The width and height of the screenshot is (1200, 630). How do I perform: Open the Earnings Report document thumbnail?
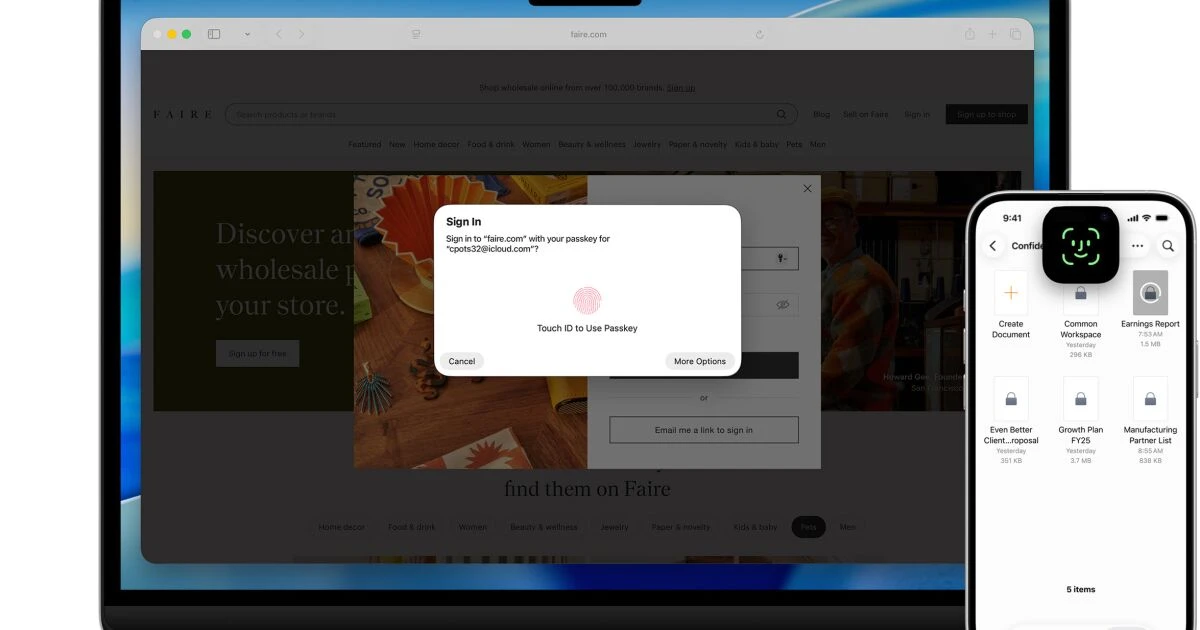pos(1150,293)
